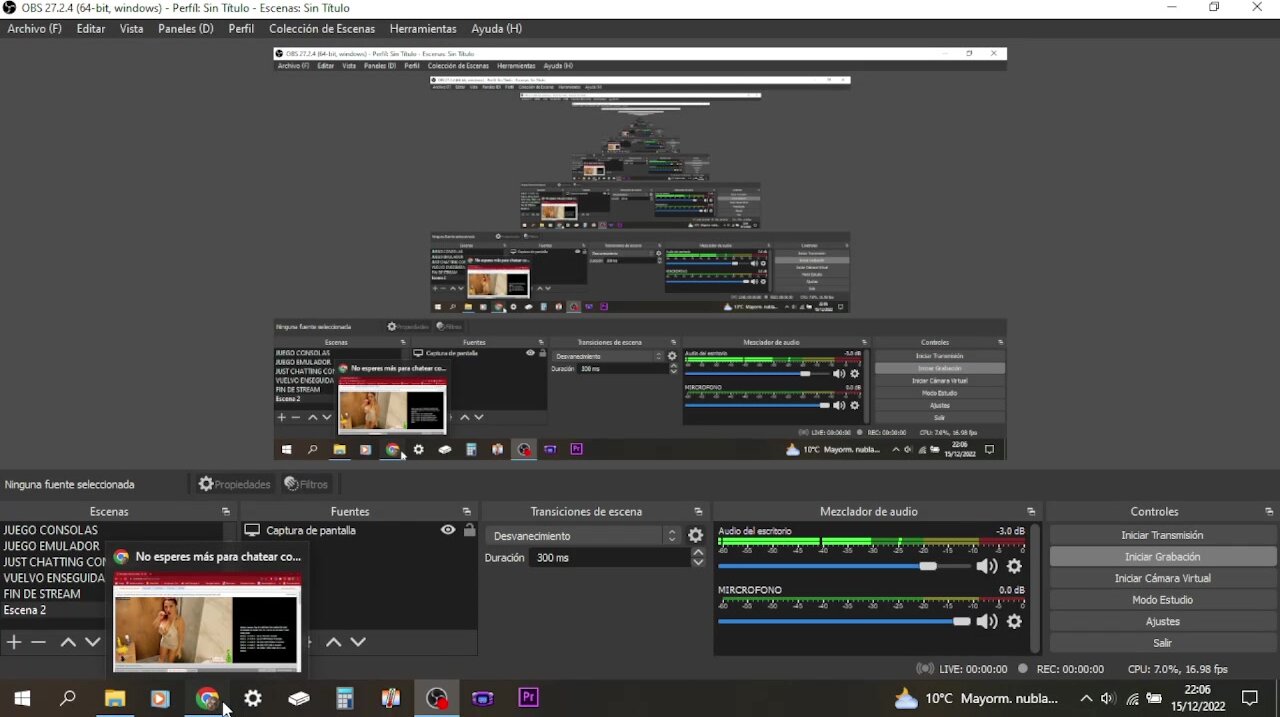Screen dimensions: 1280x717
Task: Select the JUEGO CONSOLAS scene
Action: pyautogui.click(x=51, y=530)
